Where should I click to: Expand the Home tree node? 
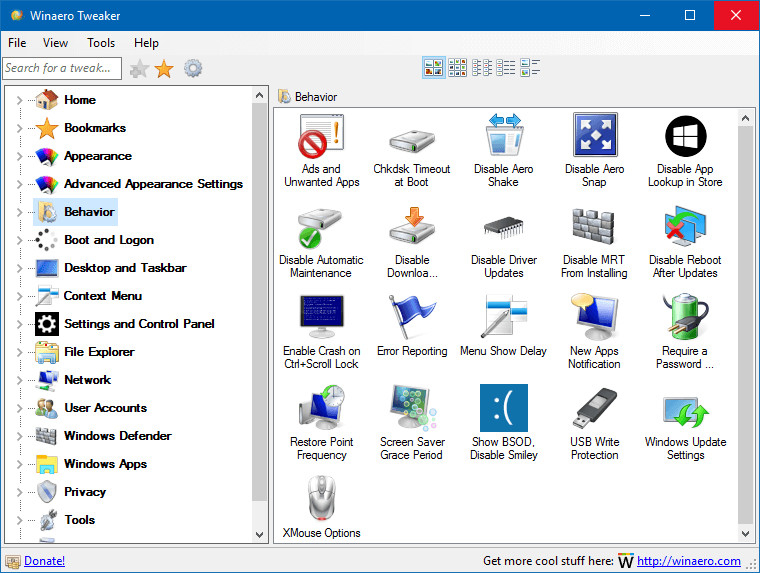click(19, 100)
